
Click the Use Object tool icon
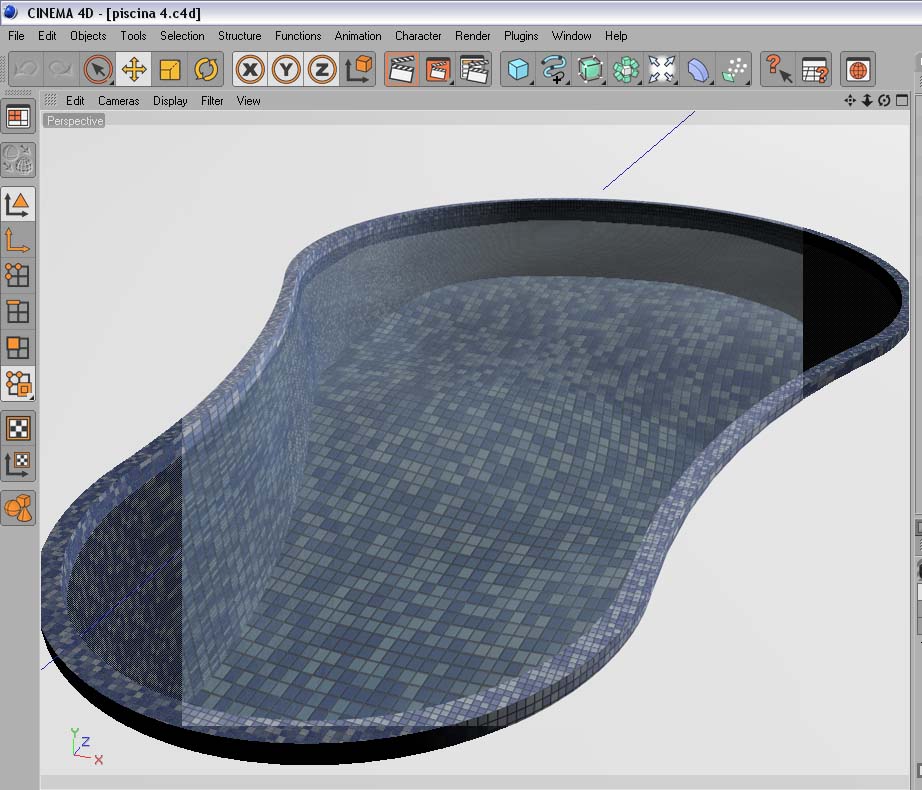[18, 384]
